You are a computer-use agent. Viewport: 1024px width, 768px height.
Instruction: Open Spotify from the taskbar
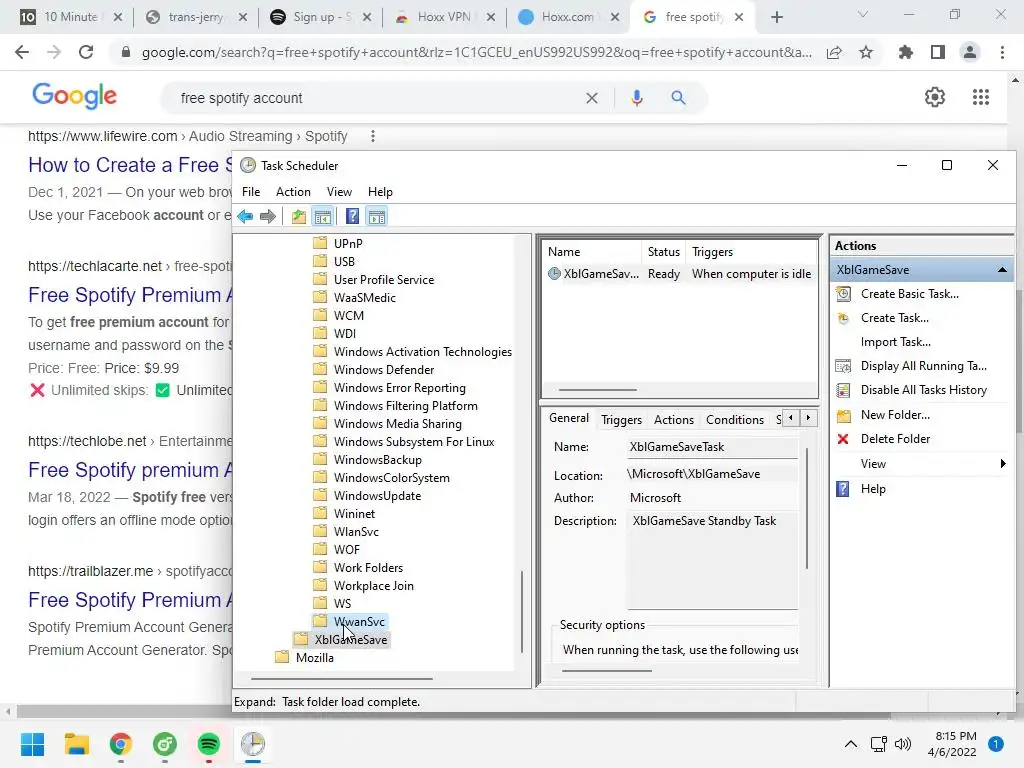pyautogui.click(x=208, y=744)
